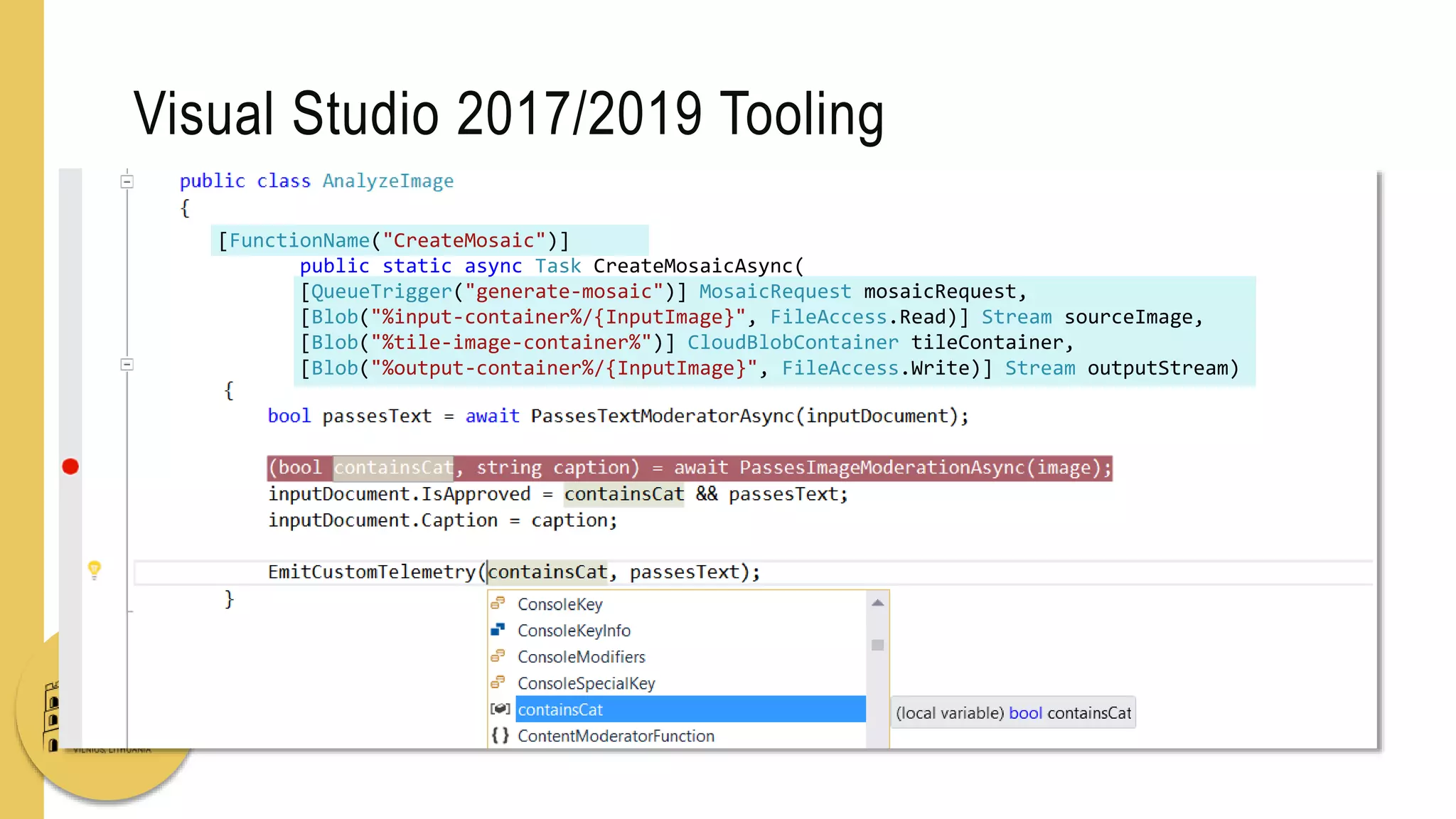Click the EmitCustomTelemetry method call
The height and width of the screenshot is (819, 1456).
[x=372, y=572]
